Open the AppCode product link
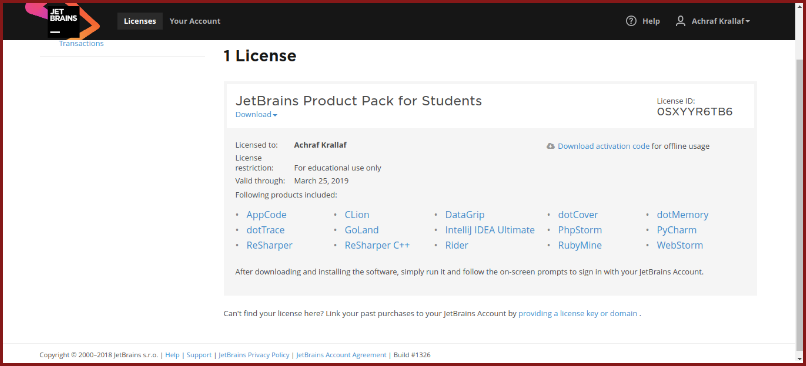806x366 pixels. [x=266, y=215]
